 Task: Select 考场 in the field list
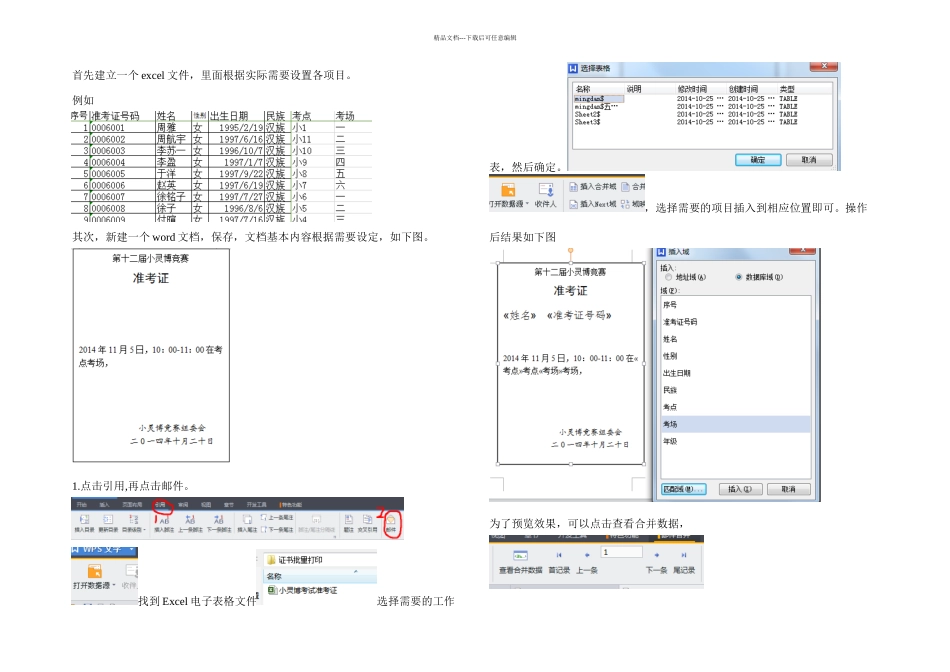coord(736,424)
